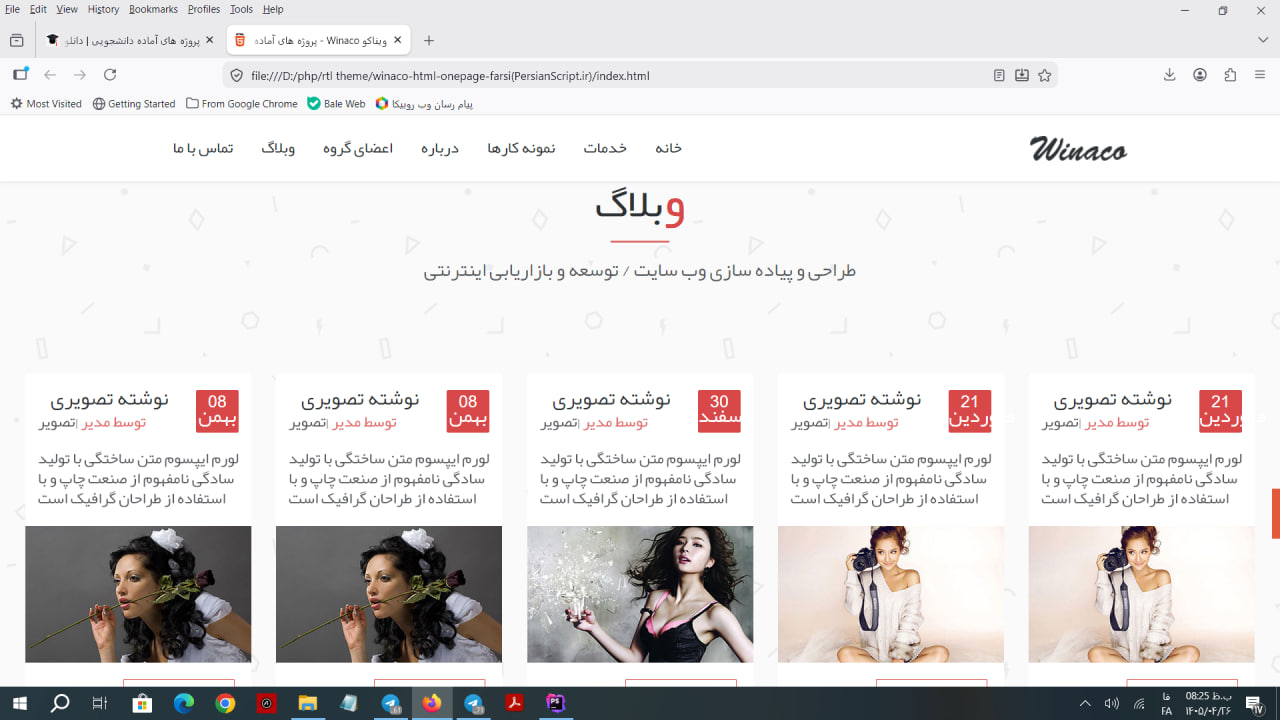Screen dimensions: 1280x720
Task: Open the From Google Chrome bookmarks folder
Action: 241,104
